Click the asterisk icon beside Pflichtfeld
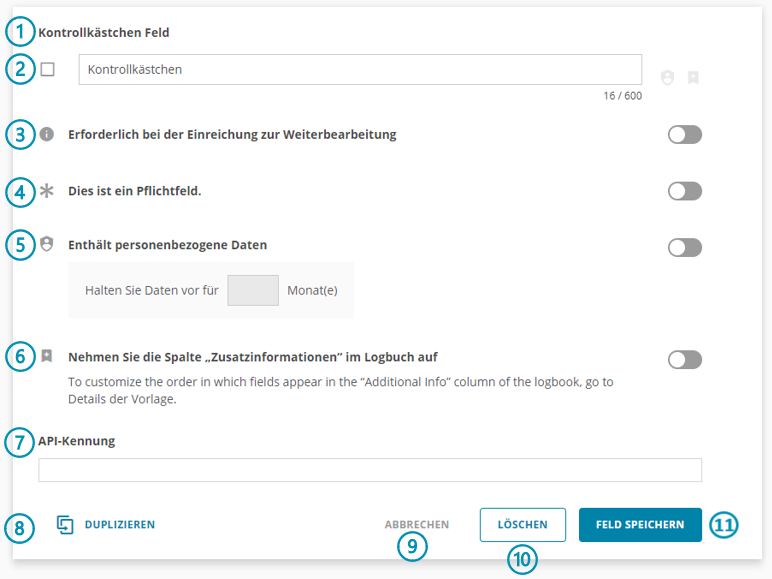 47,191
